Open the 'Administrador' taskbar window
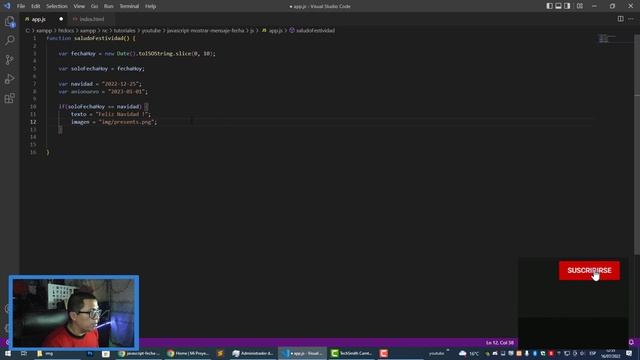 (x=253, y=353)
